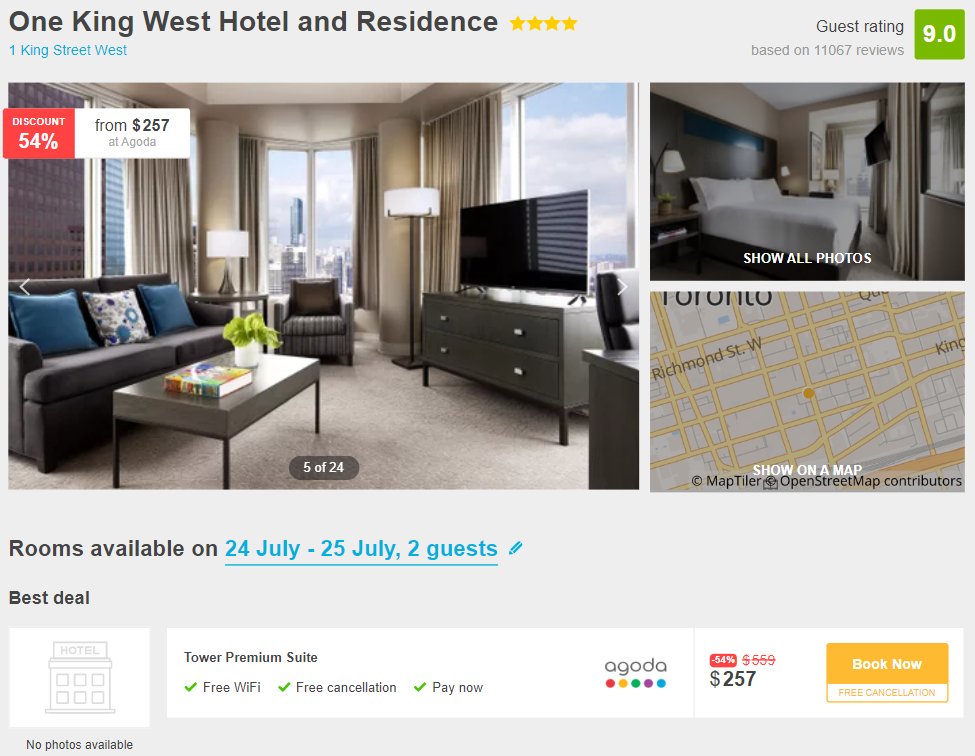Image resolution: width=975 pixels, height=756 pixels.
Task: Click the 5 of 24 photo counter
Action: coord(323,468)
